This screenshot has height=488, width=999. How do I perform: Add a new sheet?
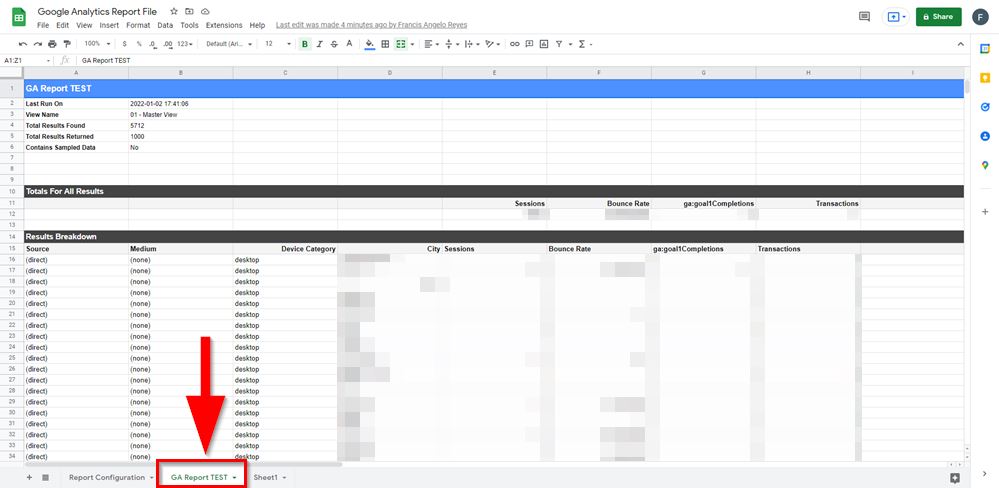pyautogui.click(x=29, y=477)
